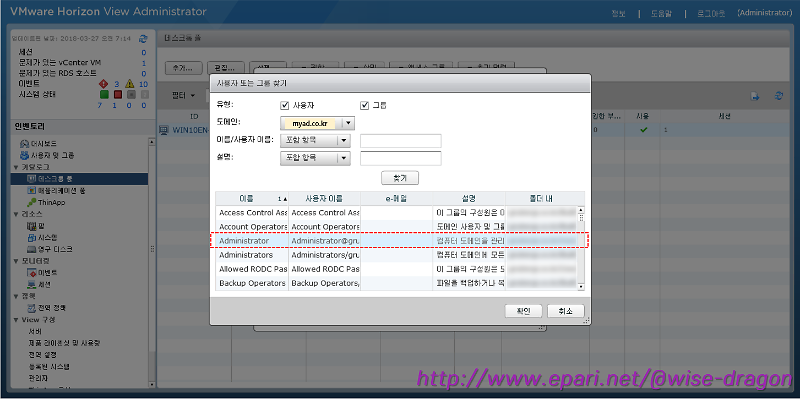The width and height of the screenshot is (800, 399).
Task: Select the Administrator row in results
Action: pyautogui.click(x=396, y=240)
